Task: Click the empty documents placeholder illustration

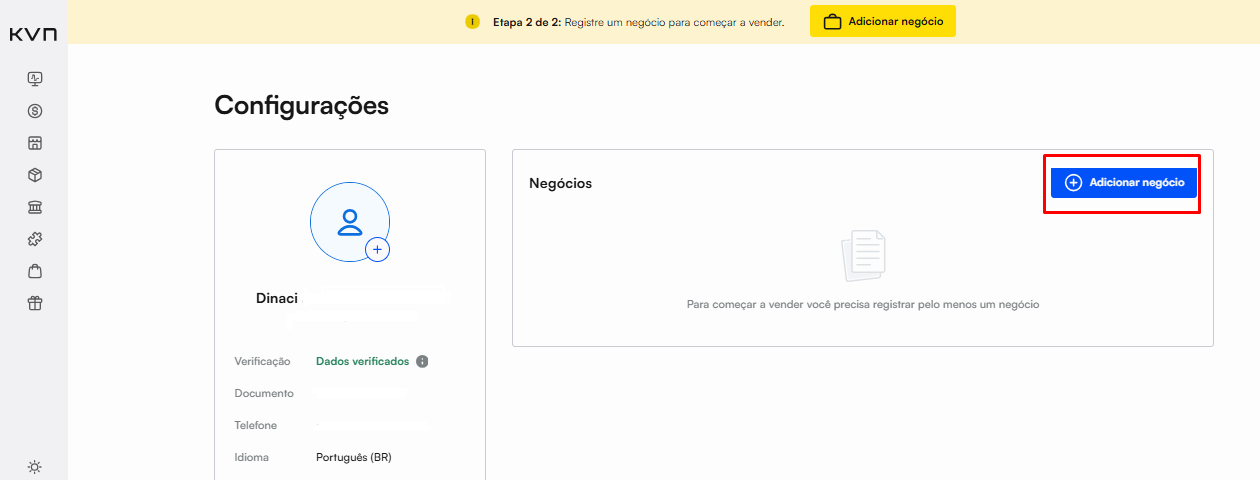Action: [x=863, y=256]
